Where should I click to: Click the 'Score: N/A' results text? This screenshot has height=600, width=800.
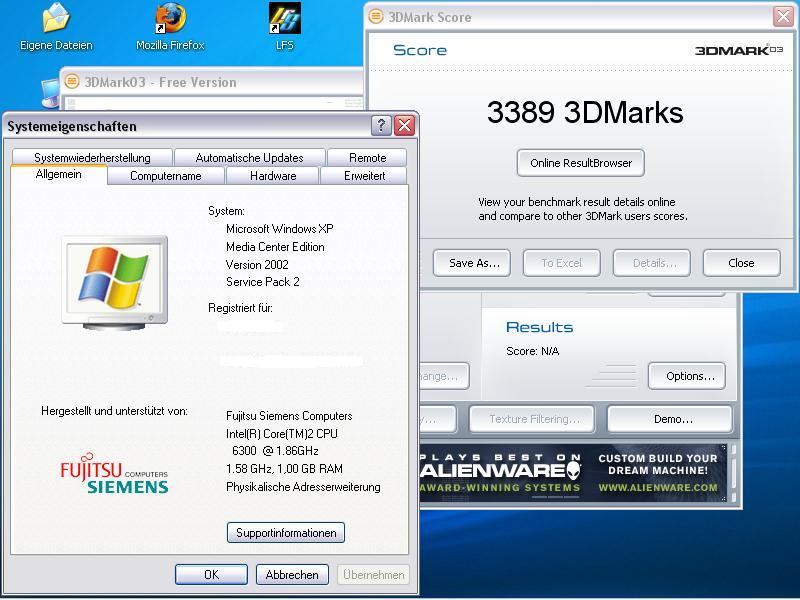532,351
